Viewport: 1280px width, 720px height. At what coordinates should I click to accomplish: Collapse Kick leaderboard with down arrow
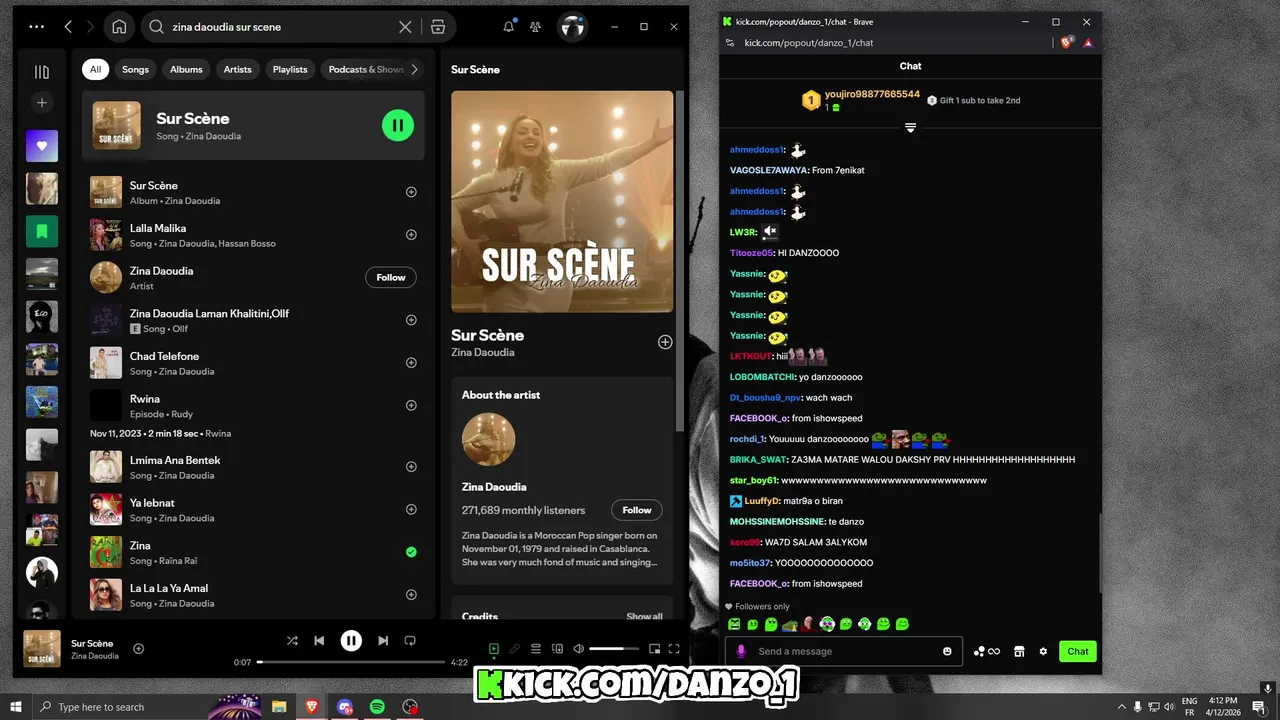pos(910,128)
